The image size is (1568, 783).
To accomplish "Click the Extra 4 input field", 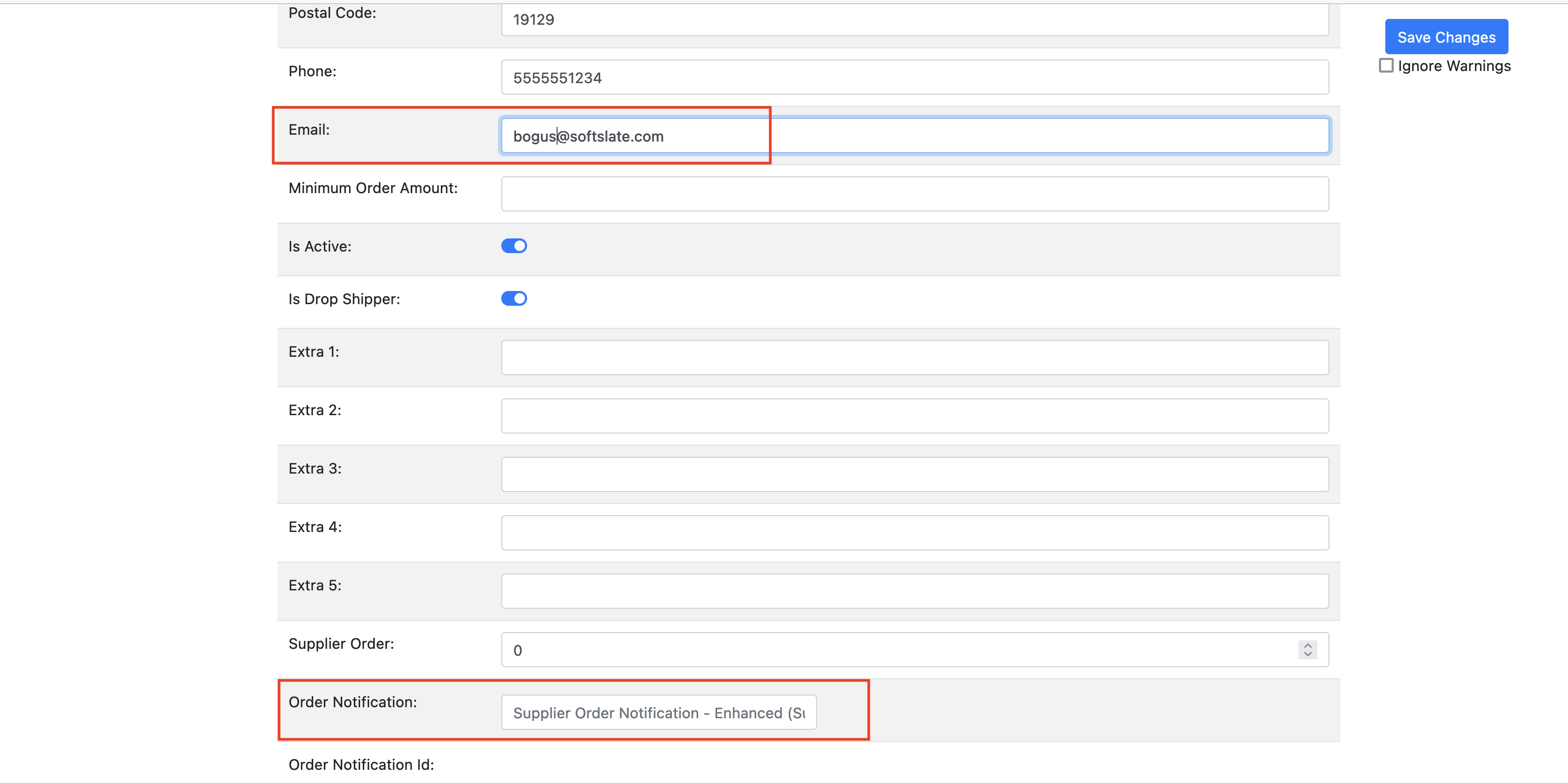I will point(915,533).
